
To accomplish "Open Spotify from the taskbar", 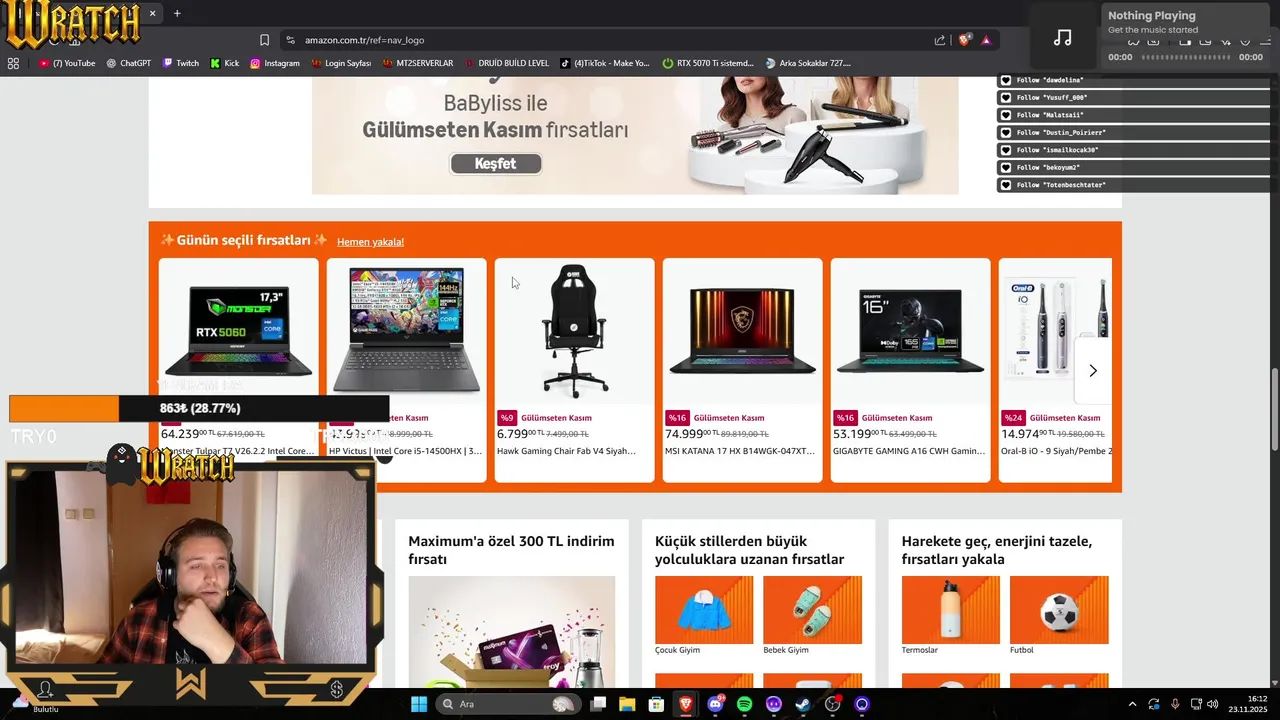I will 744,704.
